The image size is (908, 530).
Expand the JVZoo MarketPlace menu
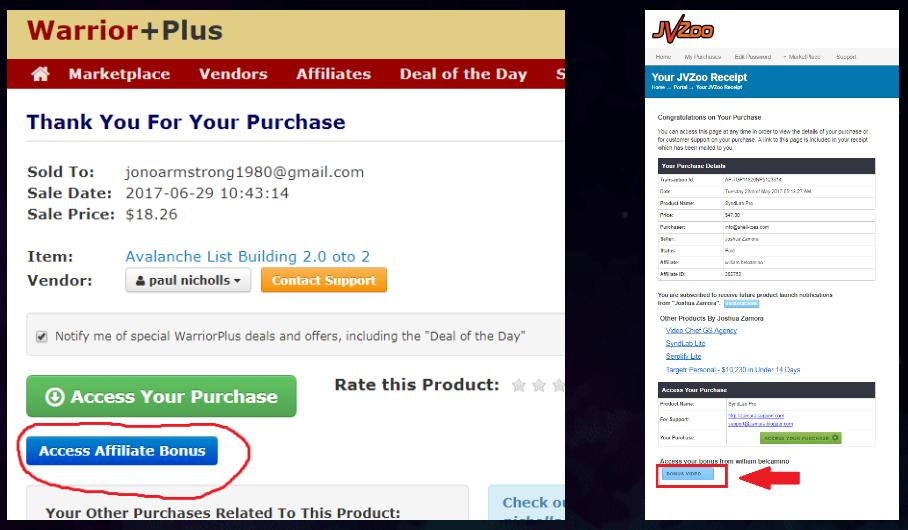pyautogui.click(x=802, y=57)
